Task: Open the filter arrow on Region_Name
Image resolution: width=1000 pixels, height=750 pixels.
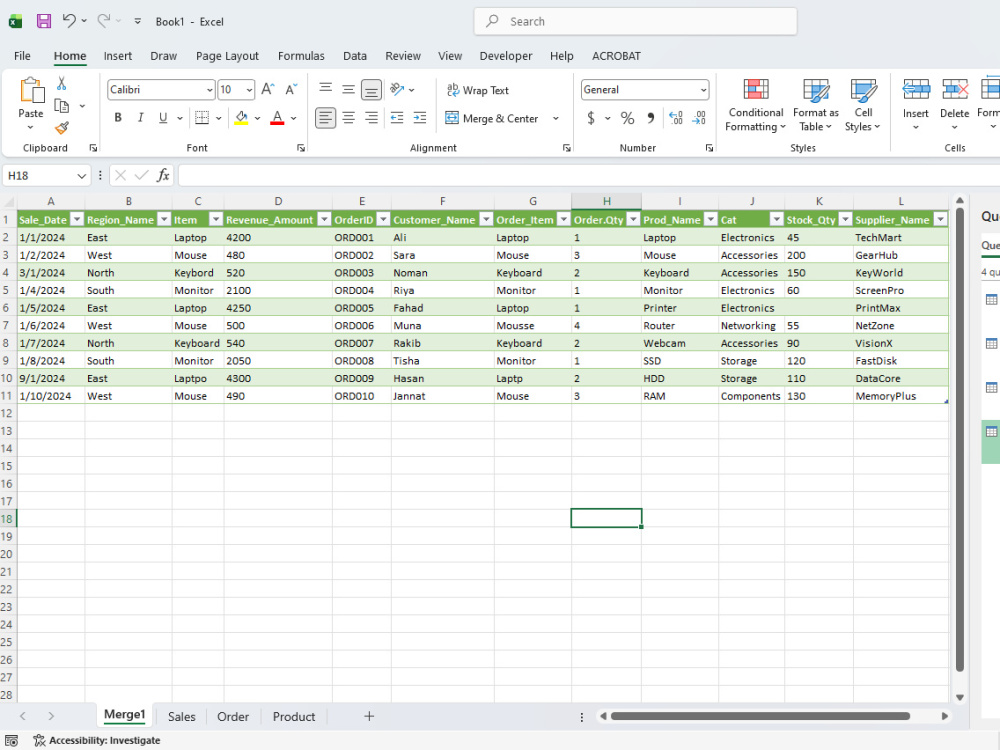Action: [x=163, y=219]
